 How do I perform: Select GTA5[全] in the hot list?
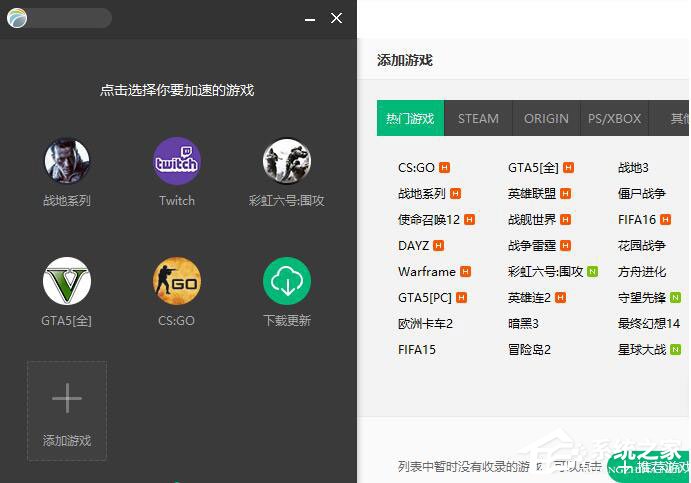point(533,168)
